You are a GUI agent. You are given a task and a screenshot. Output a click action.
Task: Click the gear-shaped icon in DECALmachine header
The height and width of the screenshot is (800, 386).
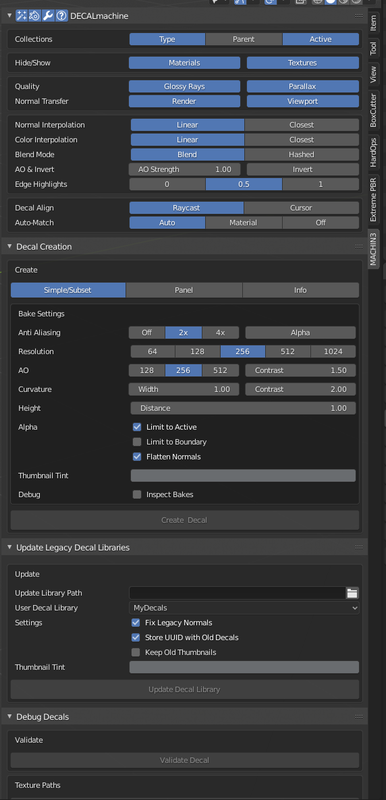(x=35, y=16)
